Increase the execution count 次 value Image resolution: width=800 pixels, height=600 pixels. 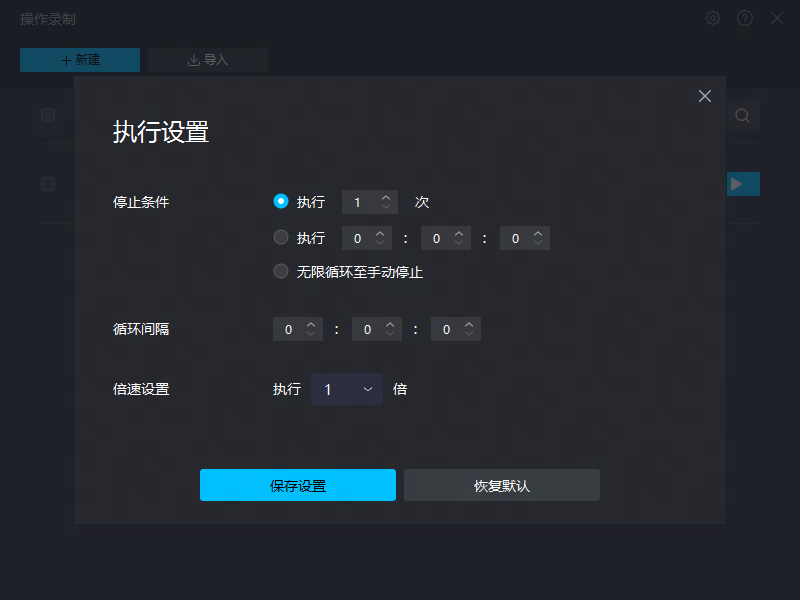[386, 197]
